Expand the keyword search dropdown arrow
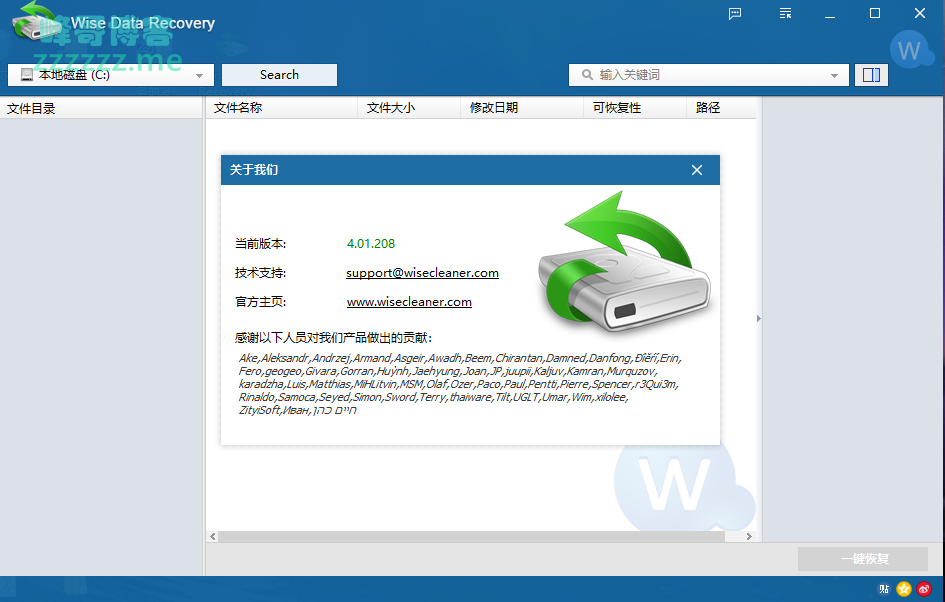This screenshot has height=602, width=945. click(834, 76)
